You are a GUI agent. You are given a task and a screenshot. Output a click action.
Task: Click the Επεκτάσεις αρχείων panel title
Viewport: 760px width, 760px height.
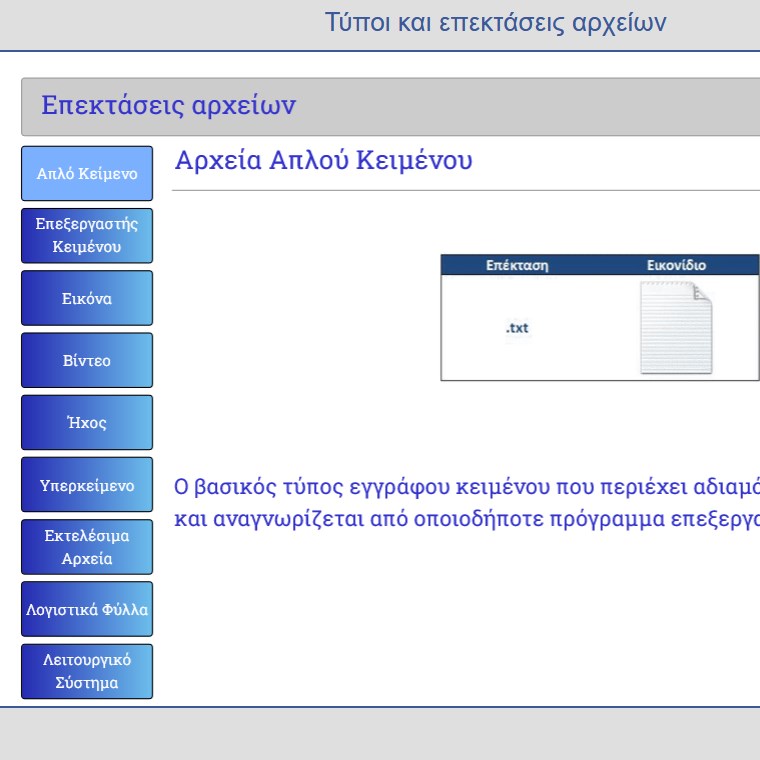tap(168, 105)
